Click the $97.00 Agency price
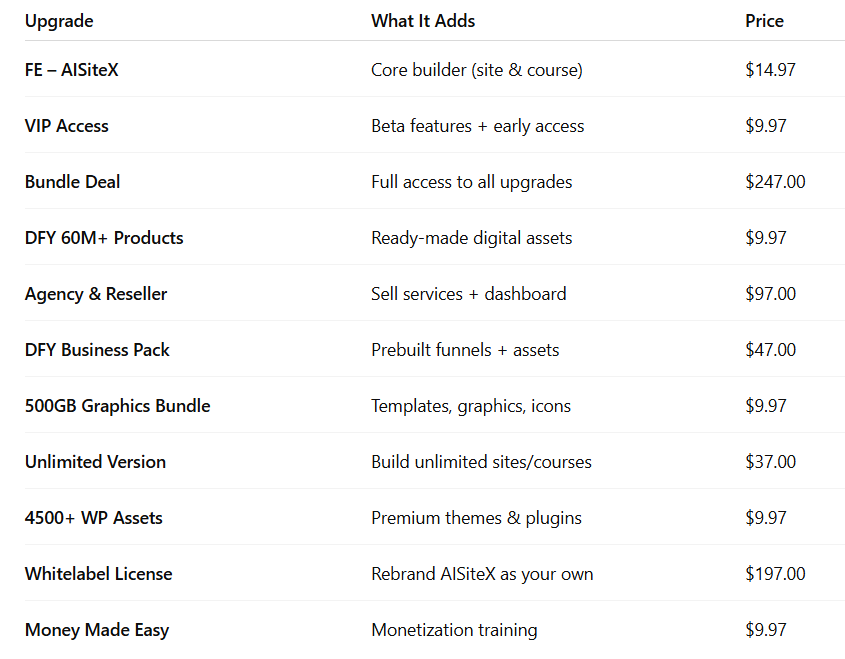This screenshot has width=845, height=659. coord(770,294)
